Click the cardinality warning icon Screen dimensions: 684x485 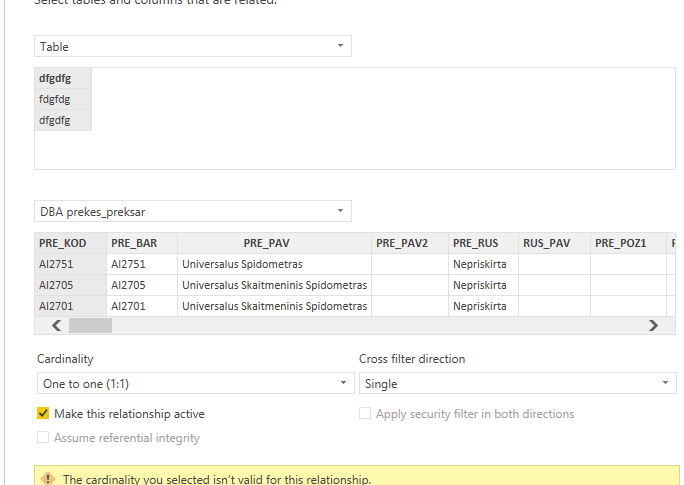[x=48, y=478]
